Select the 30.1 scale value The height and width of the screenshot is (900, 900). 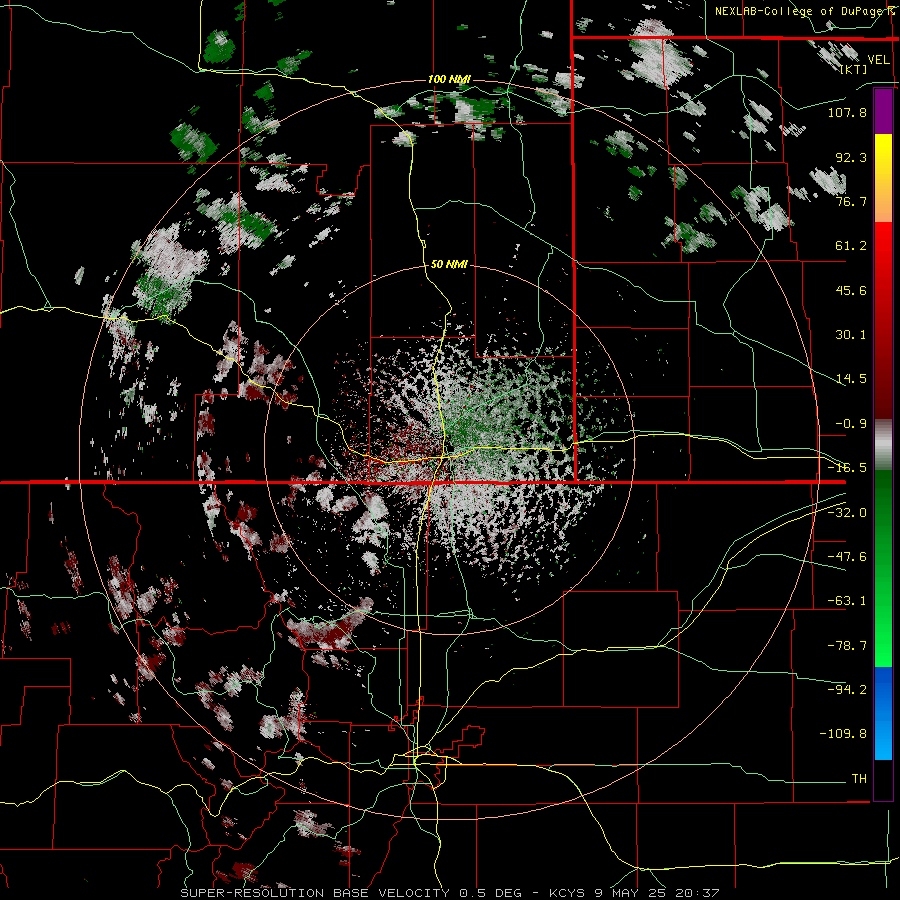[851, 335]
